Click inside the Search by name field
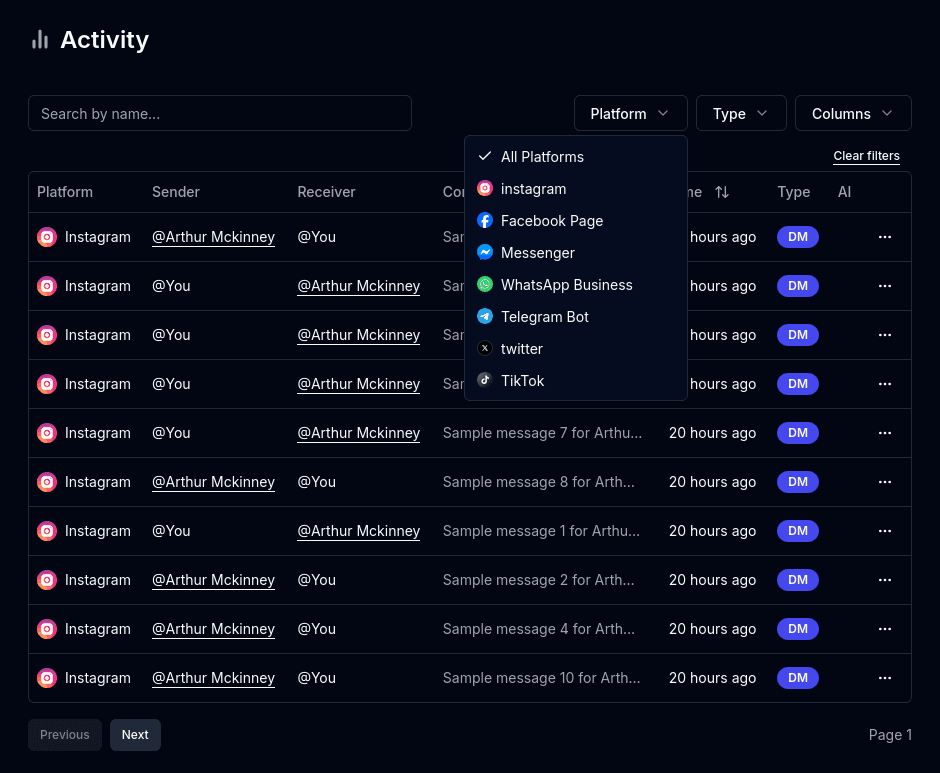This screenshot has height=773, width=940. (x=220, y=113)
